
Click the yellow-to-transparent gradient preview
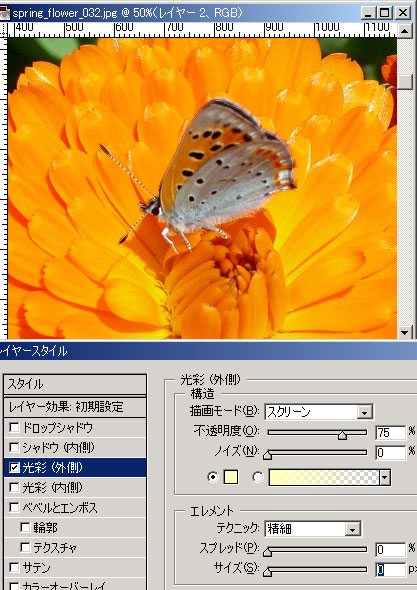[x=324, y=477]
